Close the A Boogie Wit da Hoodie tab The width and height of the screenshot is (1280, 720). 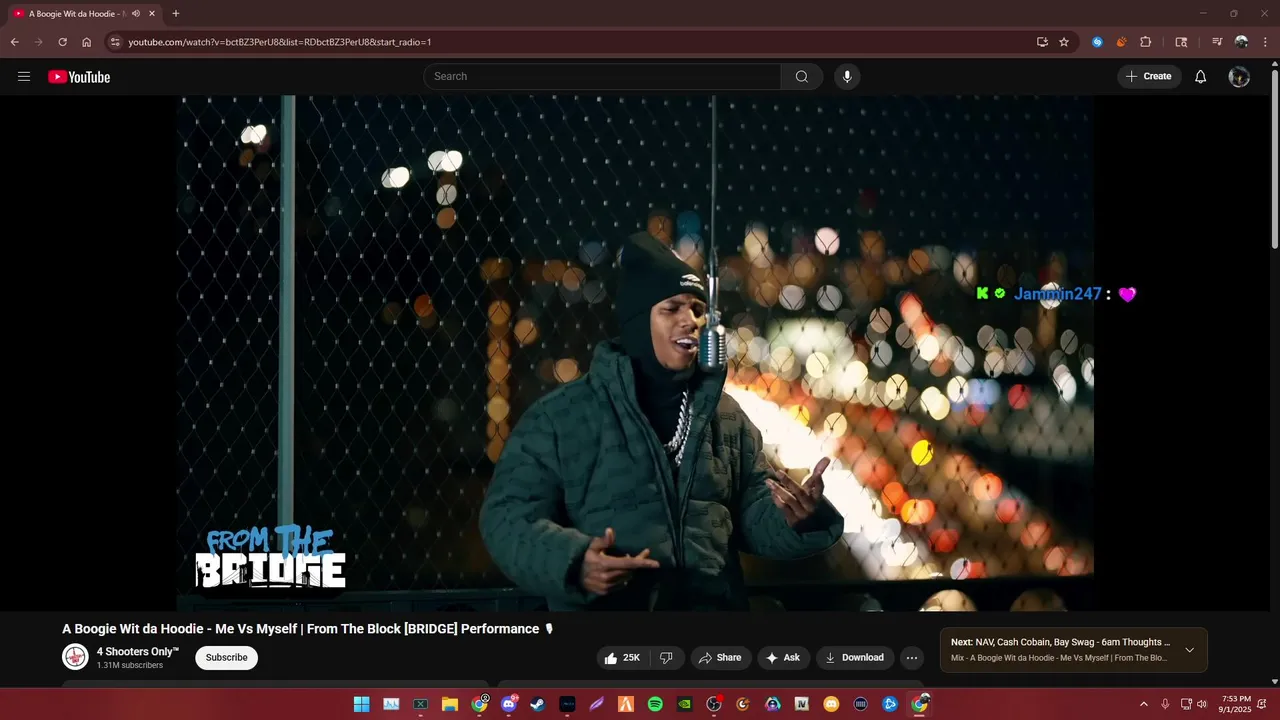click(x=152, y=14)
